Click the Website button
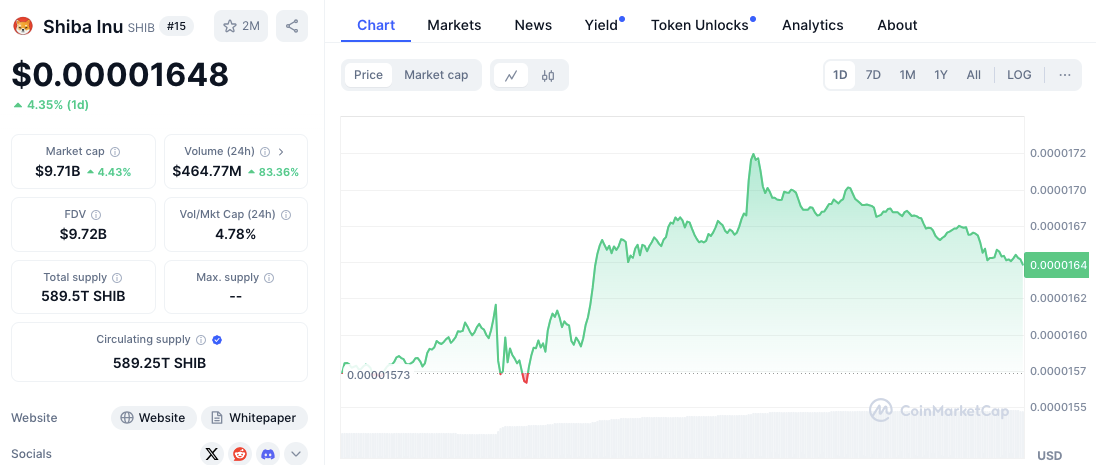Viewport: 1096px width, 465px height. [x=152, y=418]
